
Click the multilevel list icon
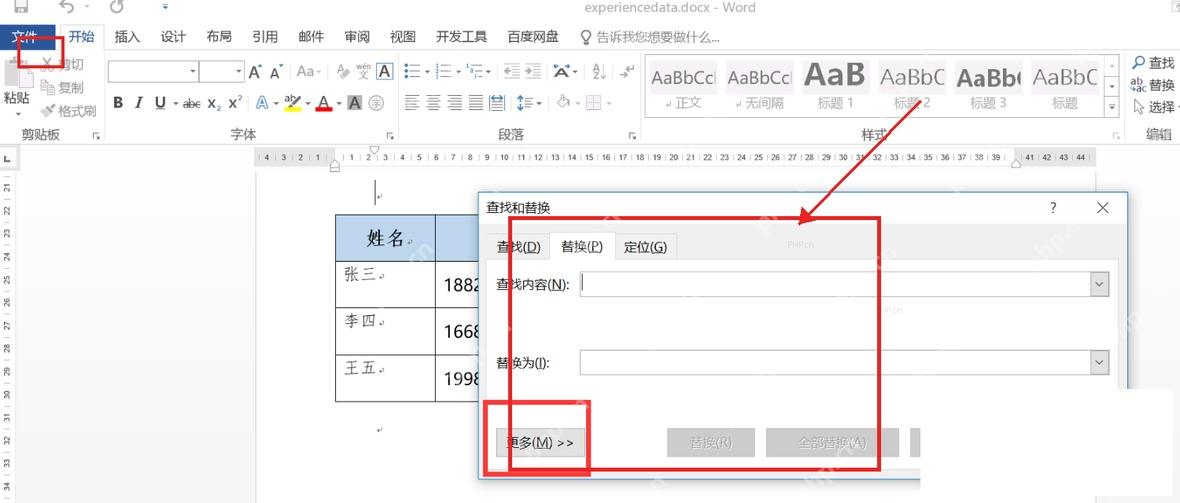click(476, 72)
